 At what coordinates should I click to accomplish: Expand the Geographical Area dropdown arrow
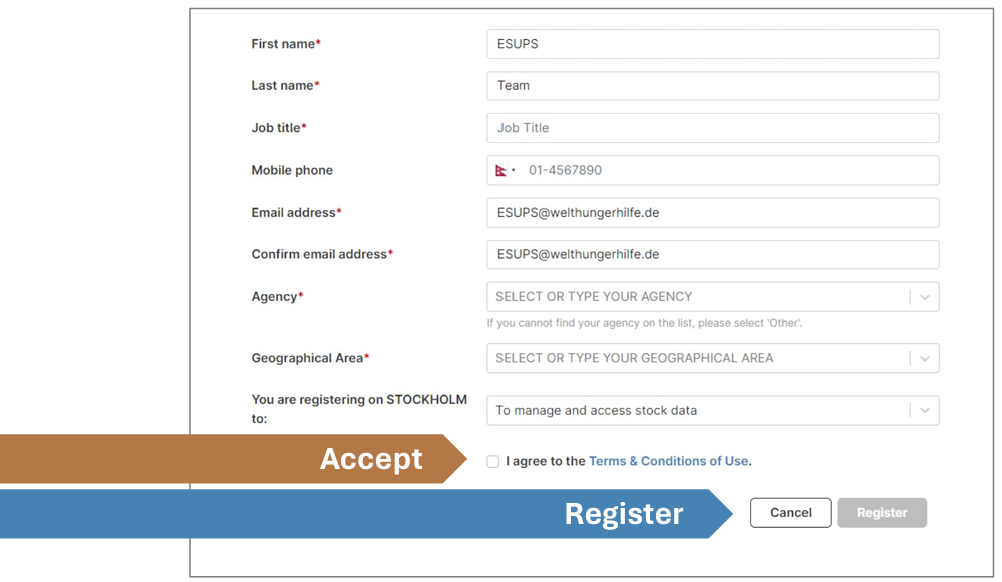tap(925, 358)
